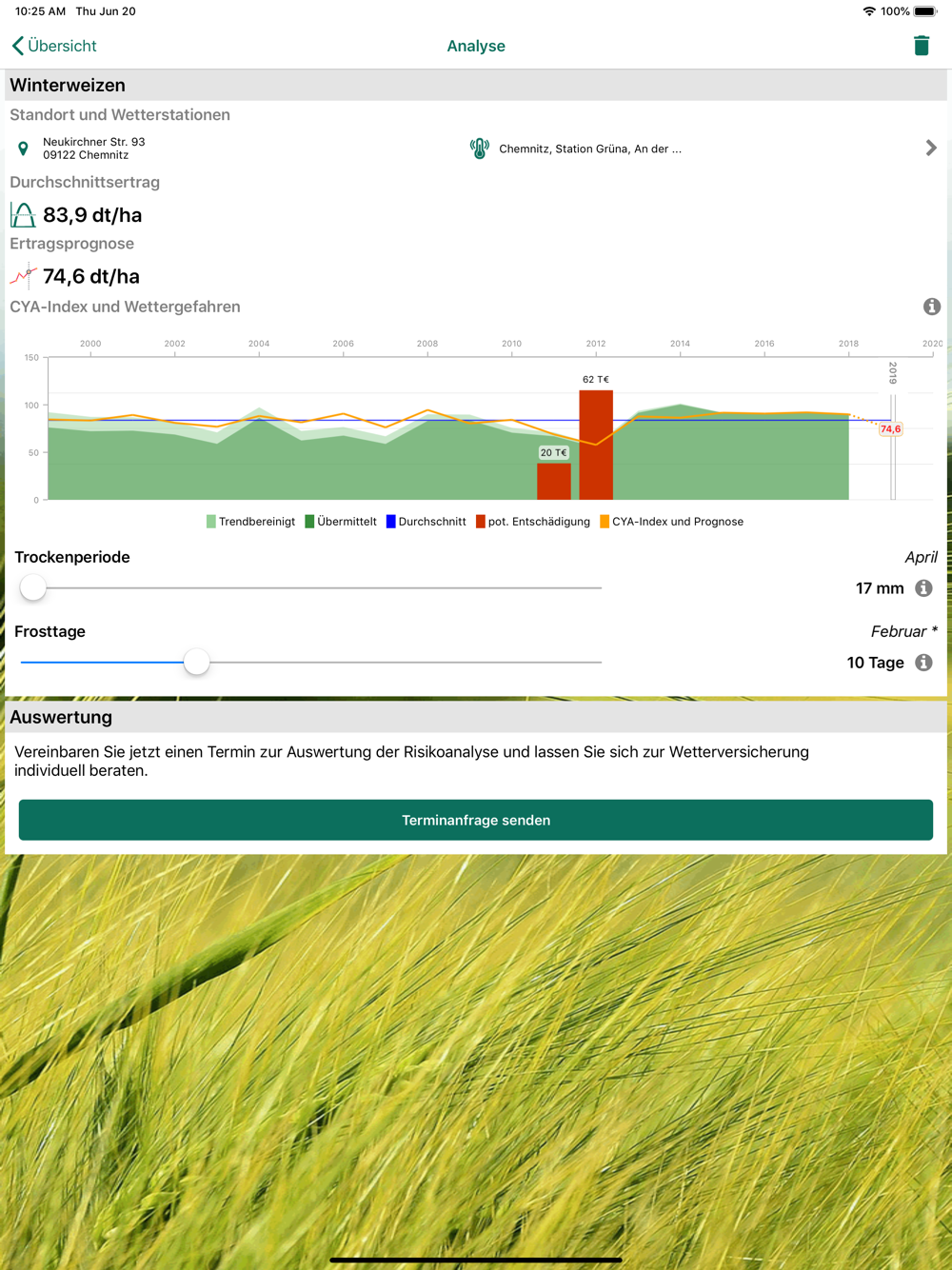Tap the 2012 axis label
This screenshot has width=952, height=1270.
(x=596, y=344)
